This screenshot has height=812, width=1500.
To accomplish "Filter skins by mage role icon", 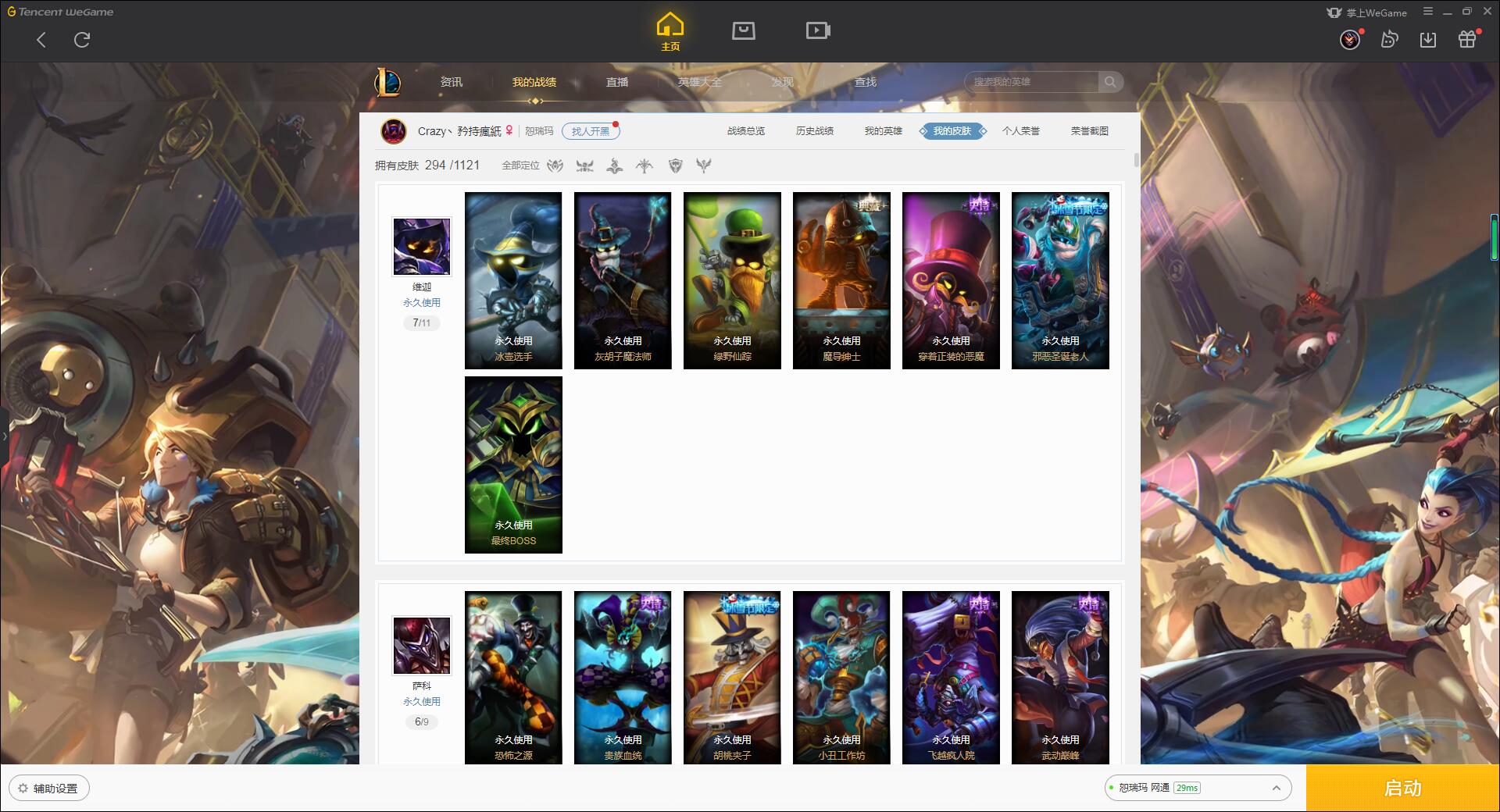I will click(614, 166).
